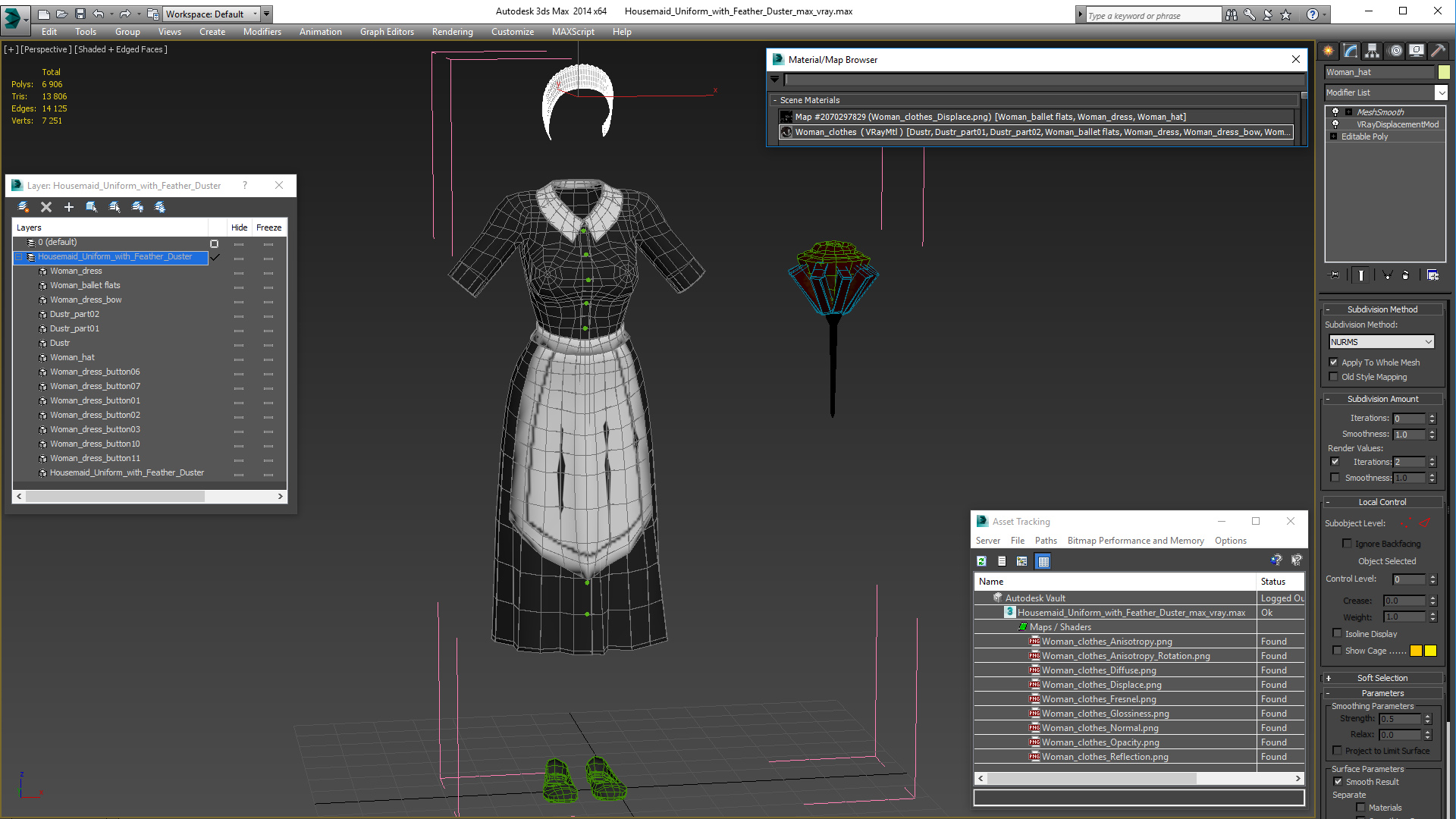
Task: Click Make Unique modifier icon
Action: [1387, 275]
